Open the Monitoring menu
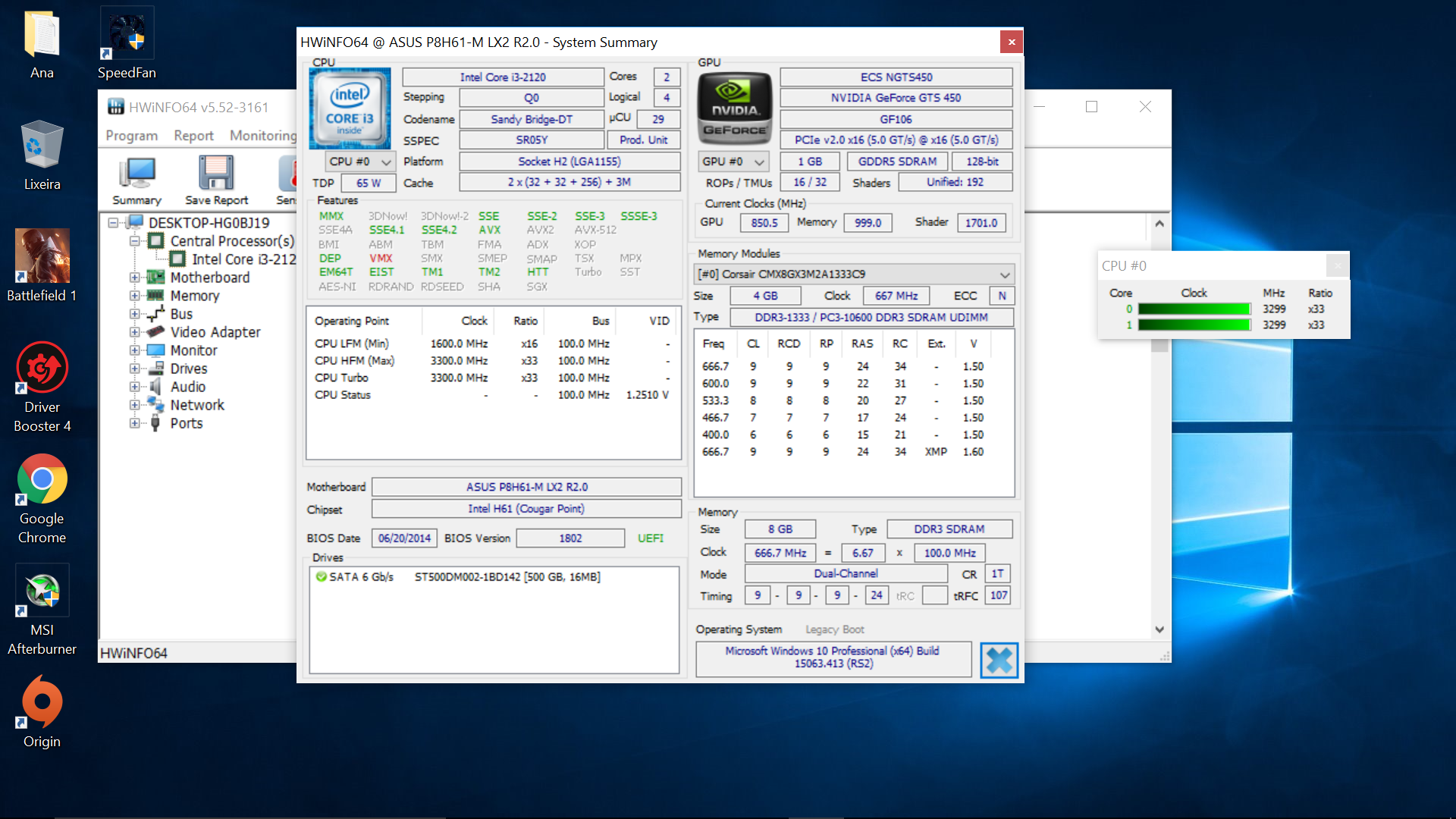 click(263, 136)
